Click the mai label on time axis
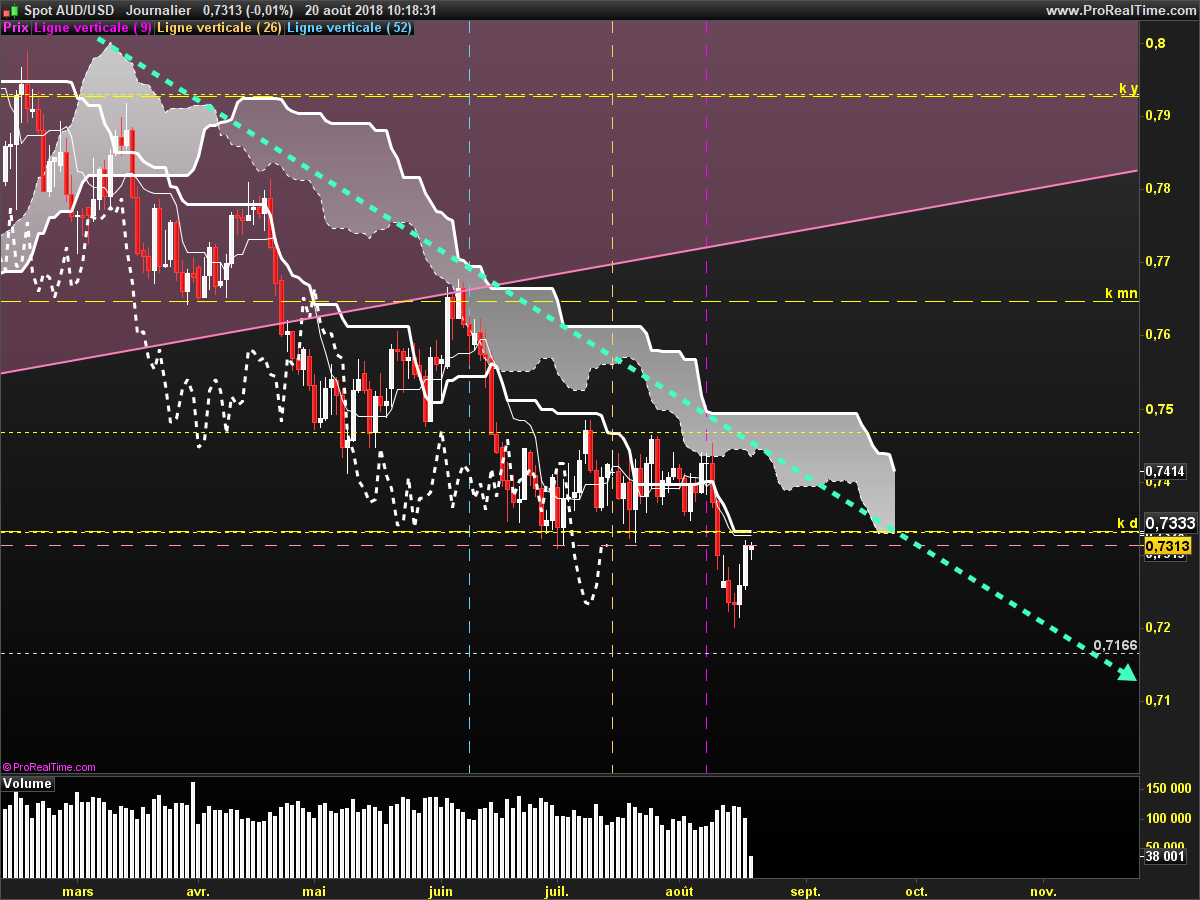 click(314, 890)
